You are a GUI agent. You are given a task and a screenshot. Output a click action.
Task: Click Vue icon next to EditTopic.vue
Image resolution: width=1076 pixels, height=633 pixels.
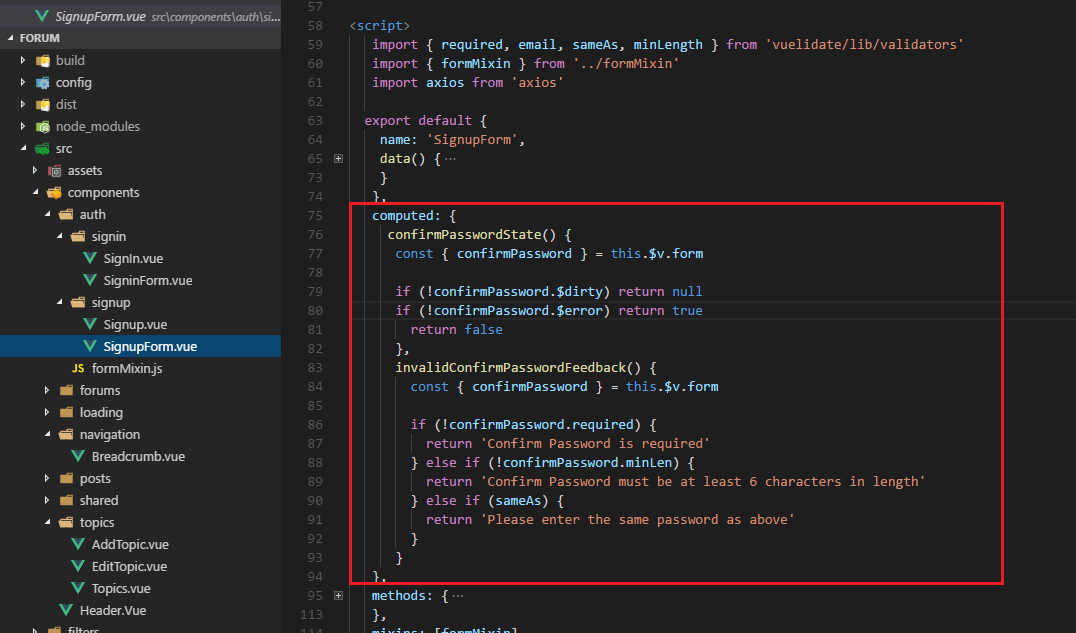78,566
